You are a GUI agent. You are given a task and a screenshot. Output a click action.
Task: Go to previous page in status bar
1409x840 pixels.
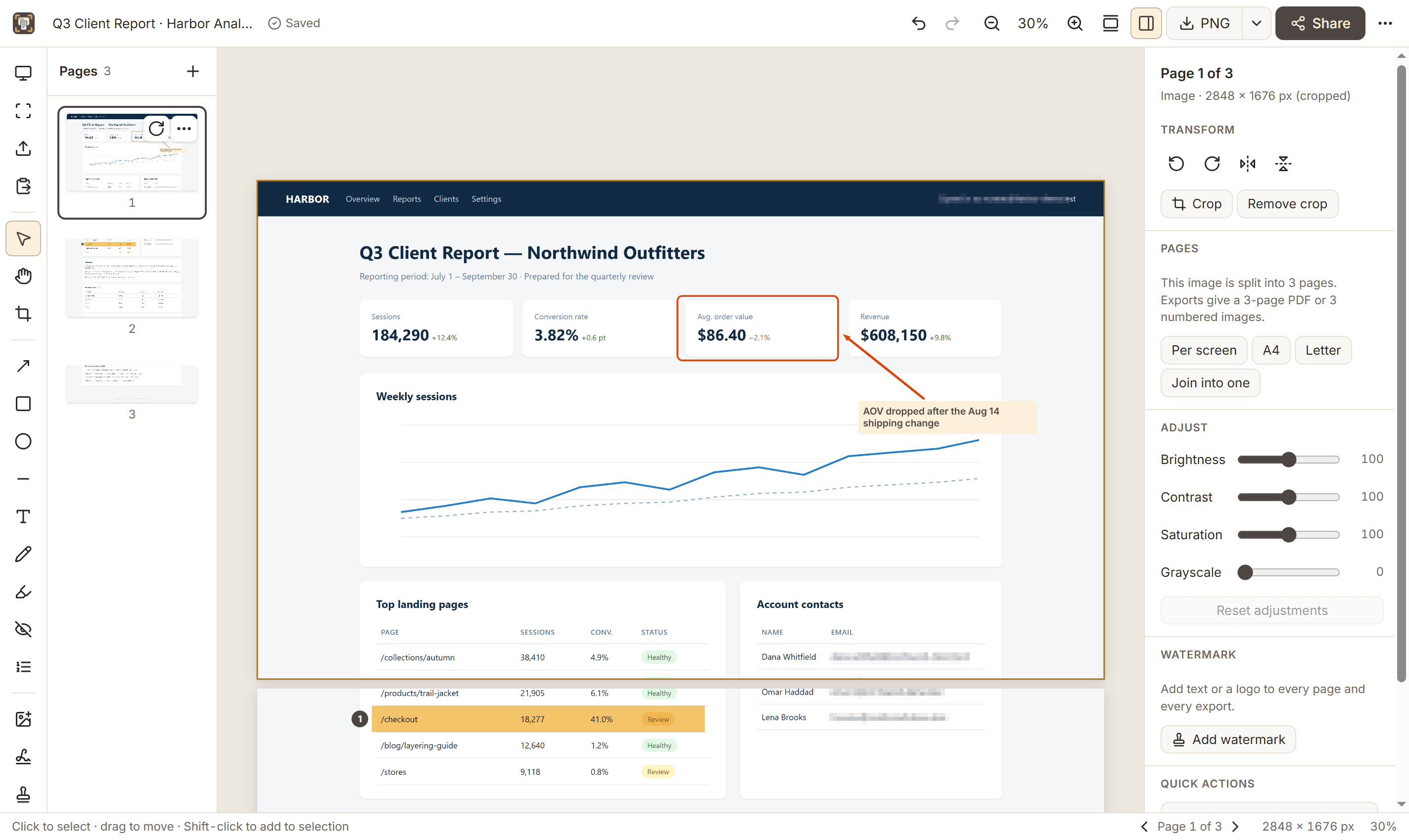click(1145, 827)
